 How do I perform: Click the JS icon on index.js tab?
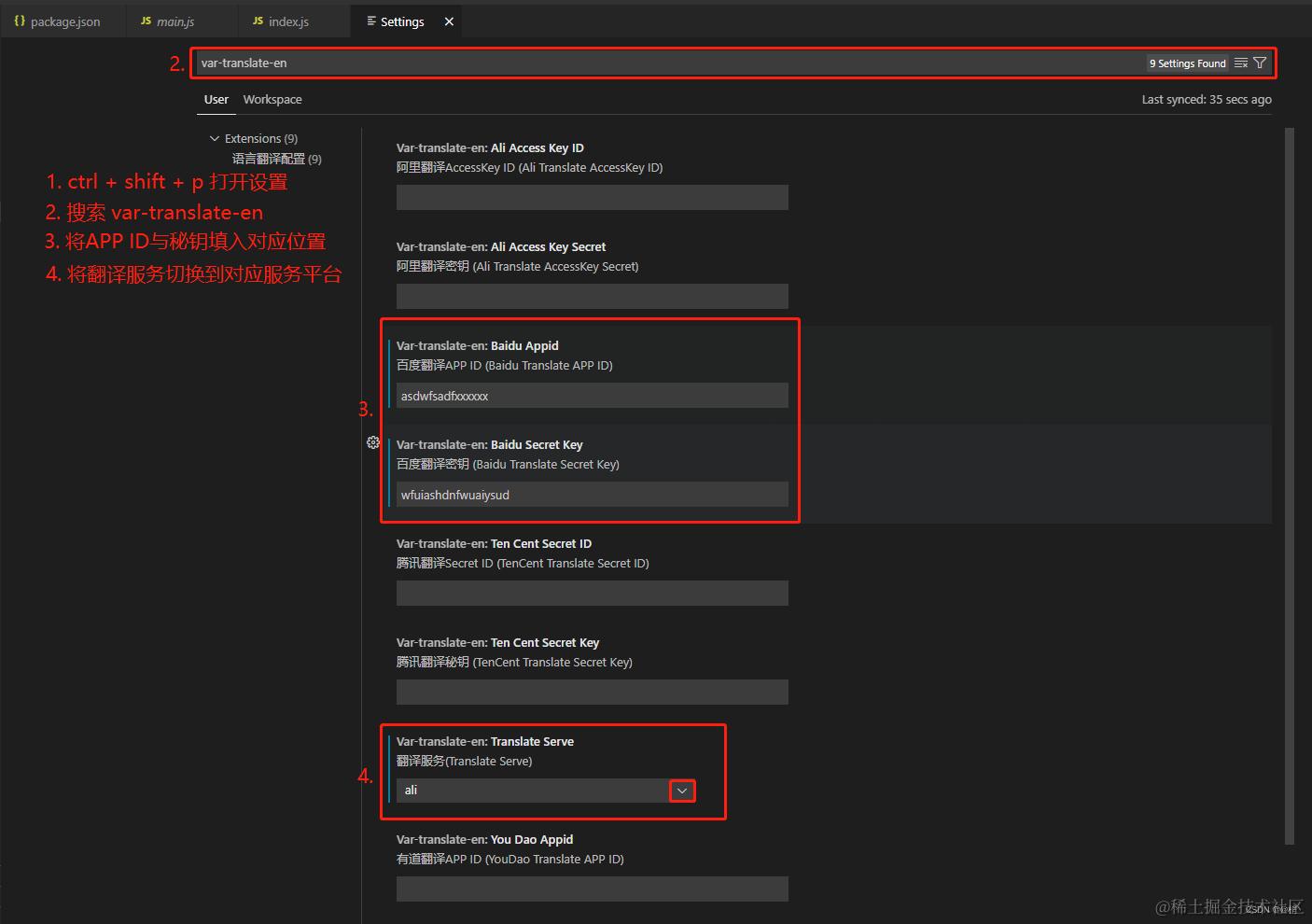(258, 21)
